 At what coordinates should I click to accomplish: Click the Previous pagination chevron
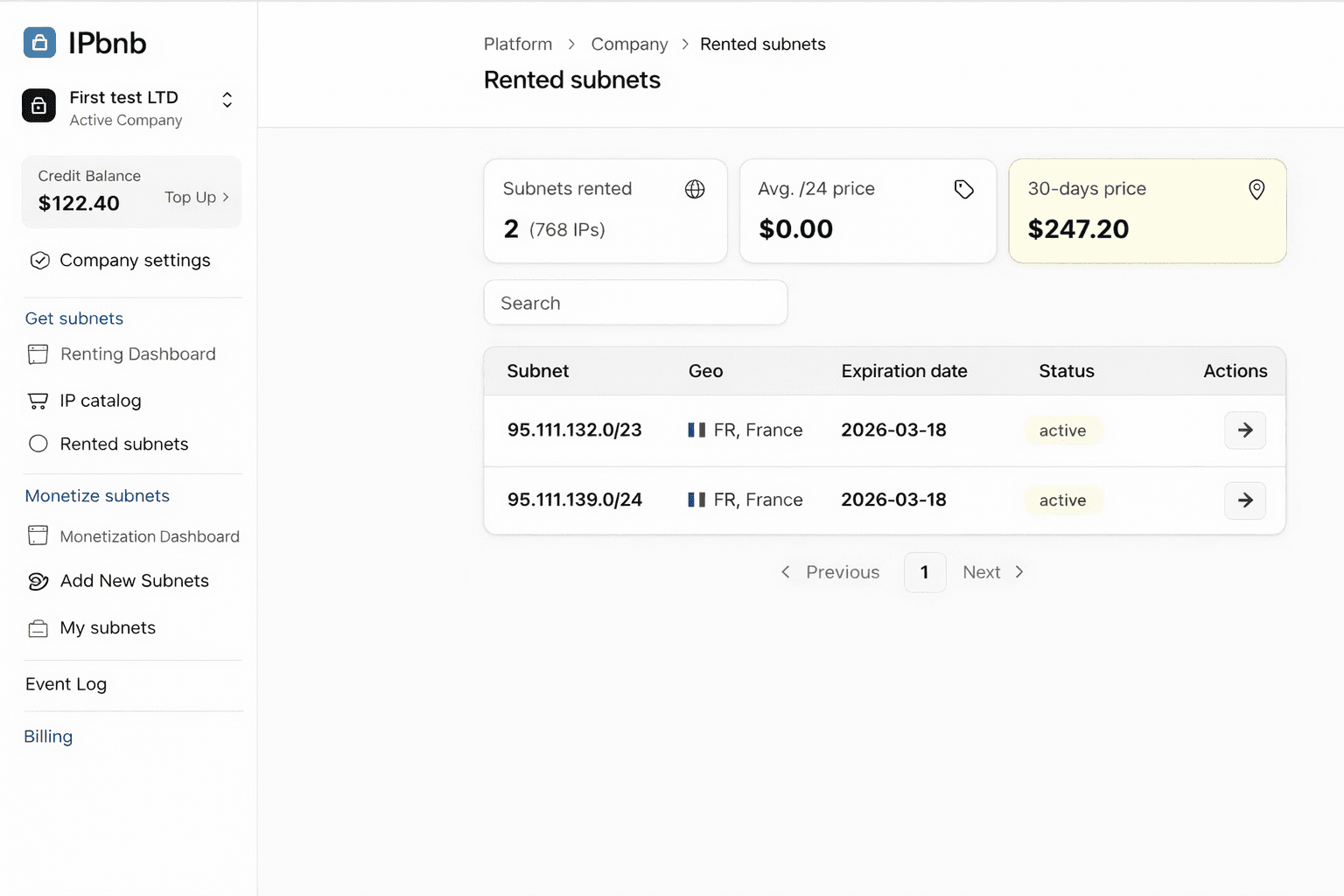(x=786, y=571)
